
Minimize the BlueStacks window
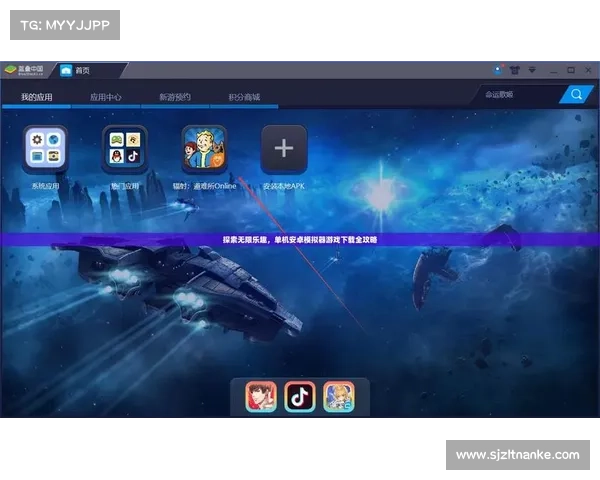pyautogui.click(x=554, y=70)
